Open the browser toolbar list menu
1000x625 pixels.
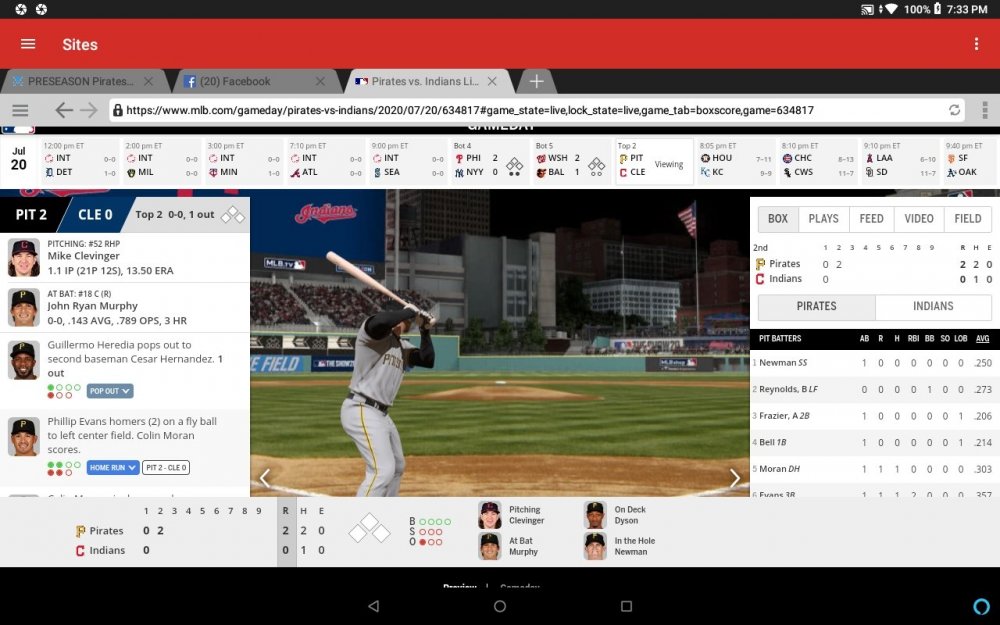click(x=20, y=110)
